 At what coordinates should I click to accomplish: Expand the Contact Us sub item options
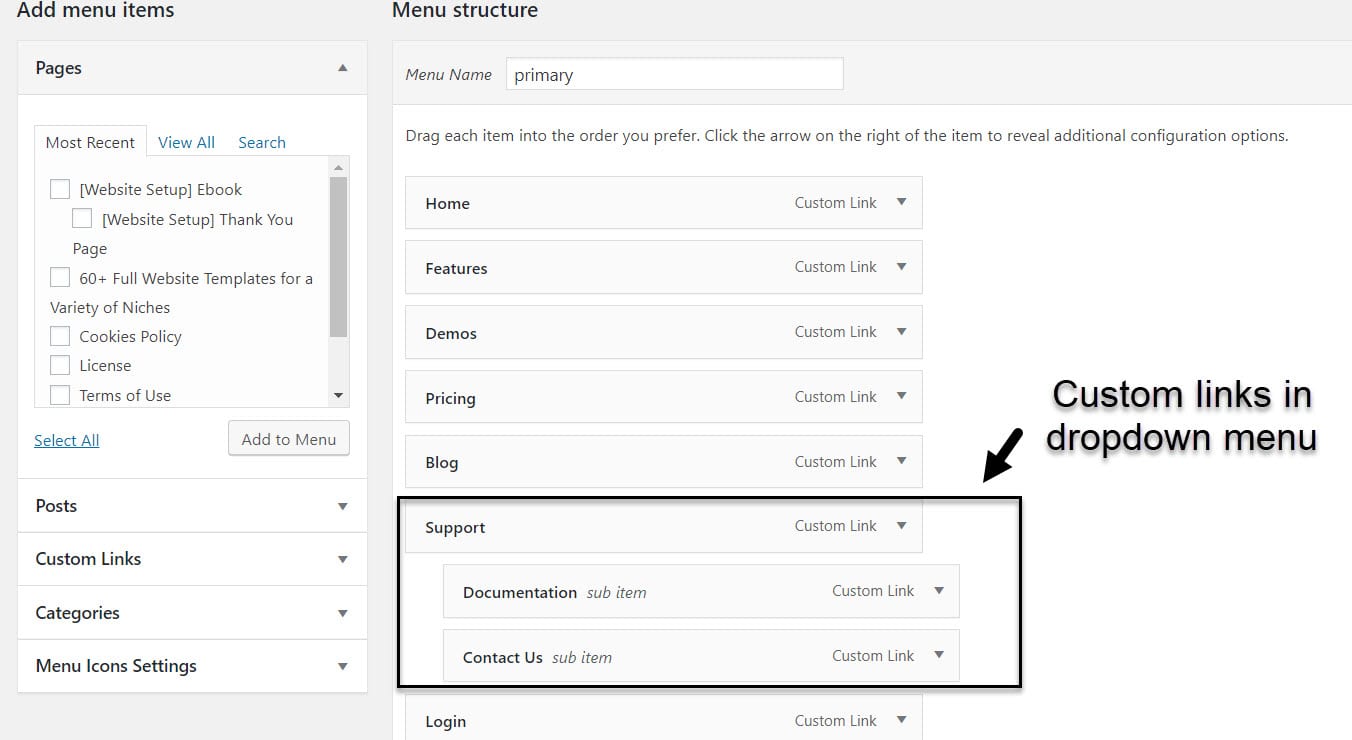coord(939,656)
